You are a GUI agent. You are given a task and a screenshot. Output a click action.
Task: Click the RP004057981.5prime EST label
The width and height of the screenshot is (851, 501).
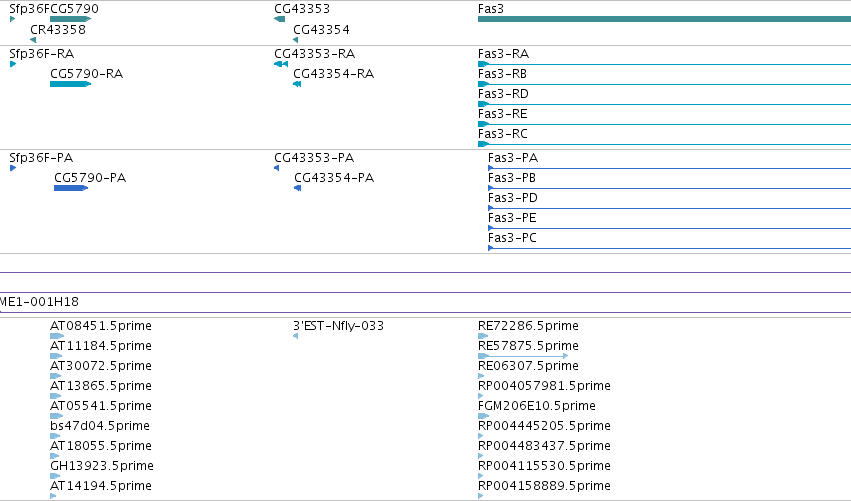click(544, 386)
